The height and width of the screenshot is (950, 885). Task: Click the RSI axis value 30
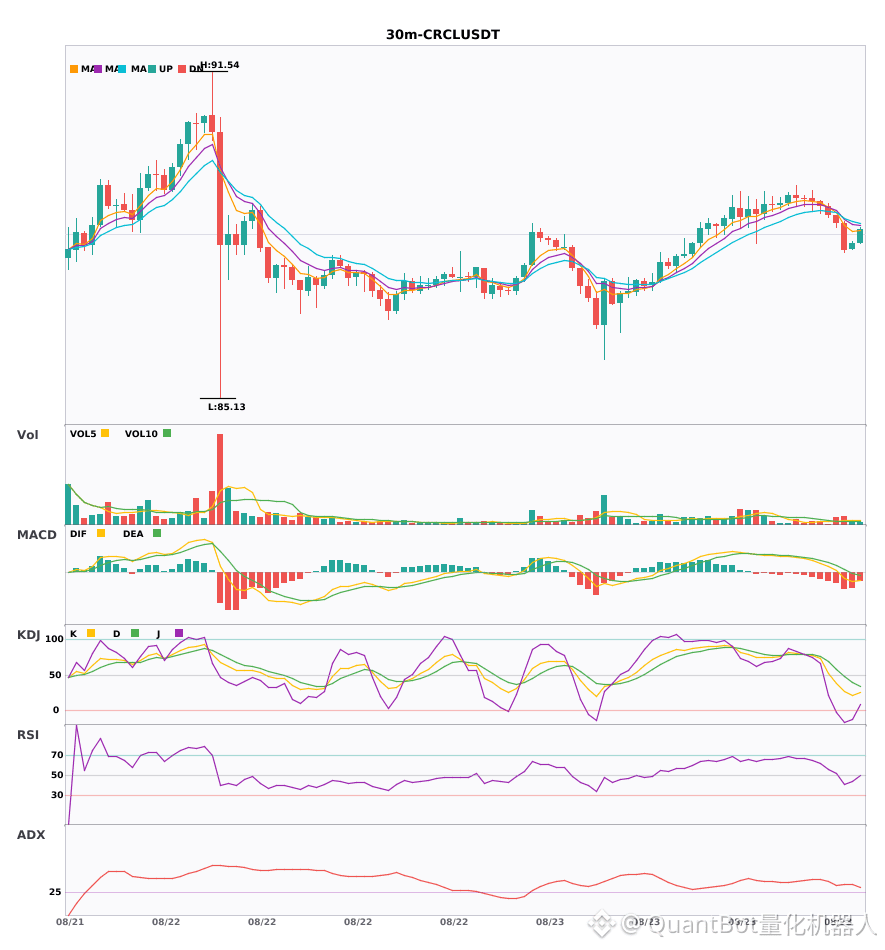click(x=57, y=795)
